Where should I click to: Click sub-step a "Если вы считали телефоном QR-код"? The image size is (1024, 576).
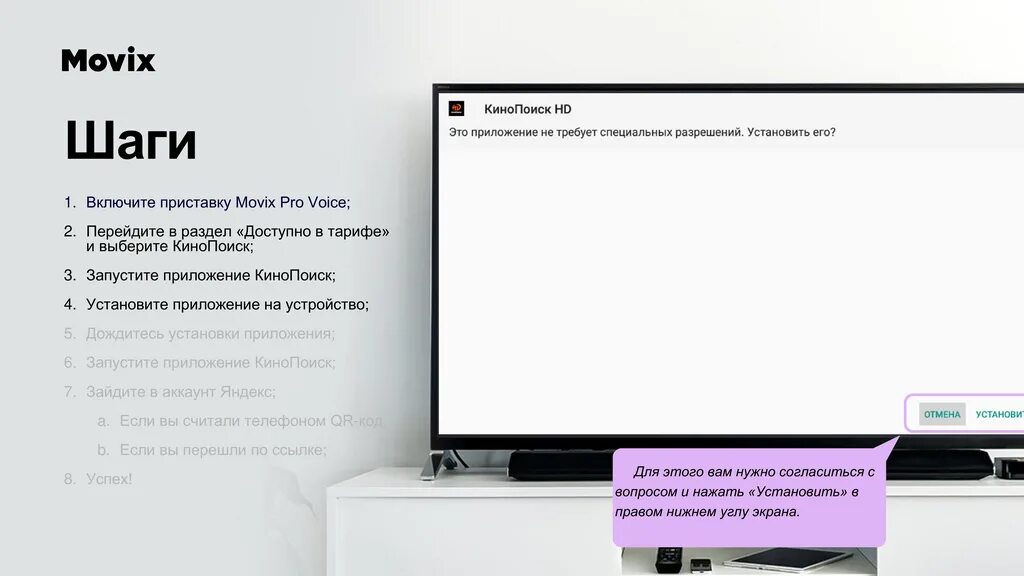251,421
